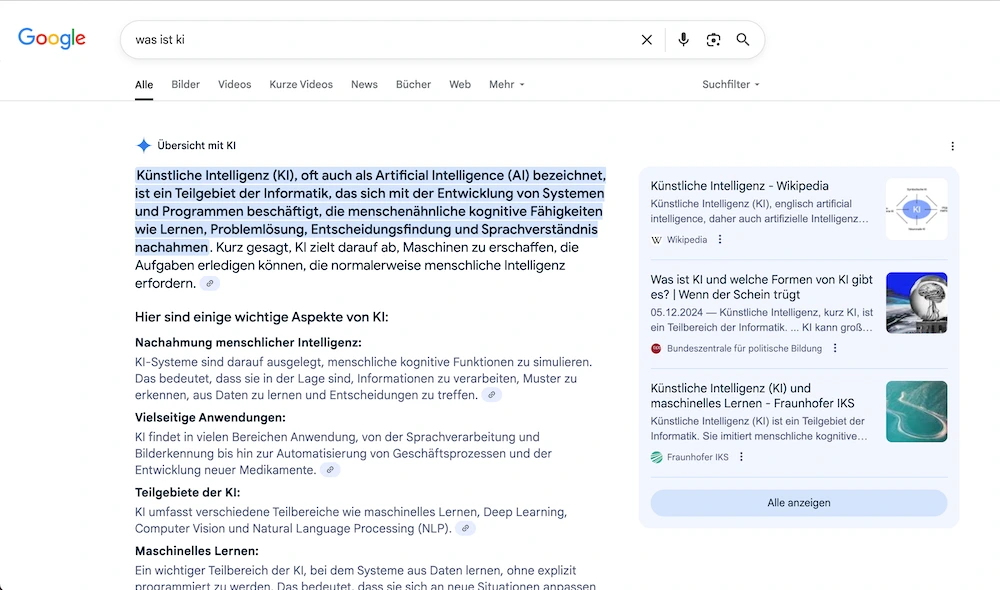
Task: Click the 'Bundeszentrale für politische Bildung' source name
Action: click(744, 348)
